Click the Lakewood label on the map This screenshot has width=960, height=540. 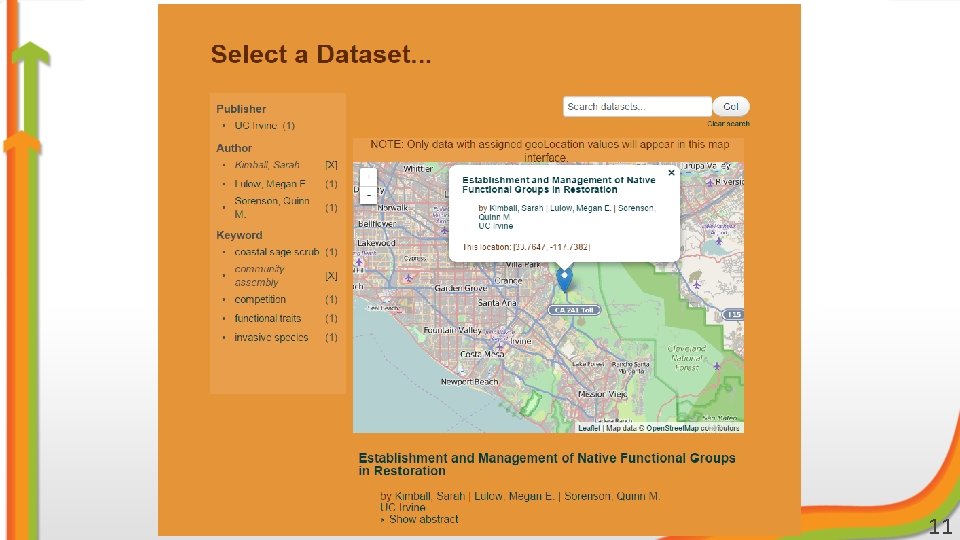[x=377, y=243]
